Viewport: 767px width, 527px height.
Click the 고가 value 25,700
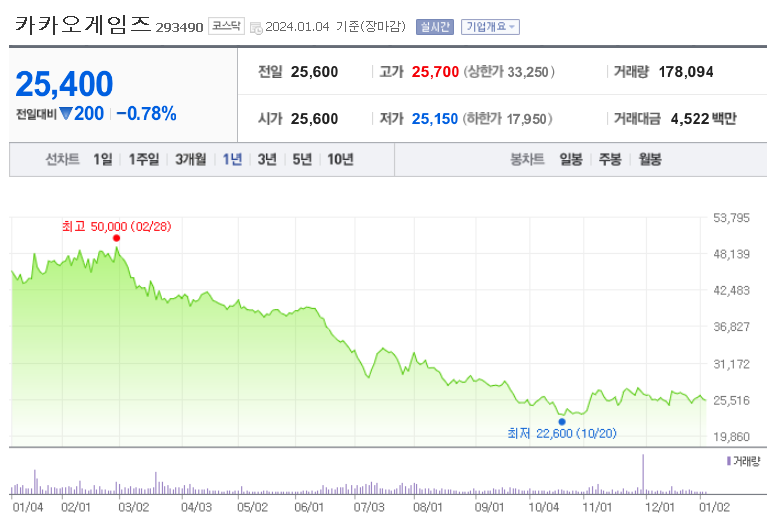435,72
